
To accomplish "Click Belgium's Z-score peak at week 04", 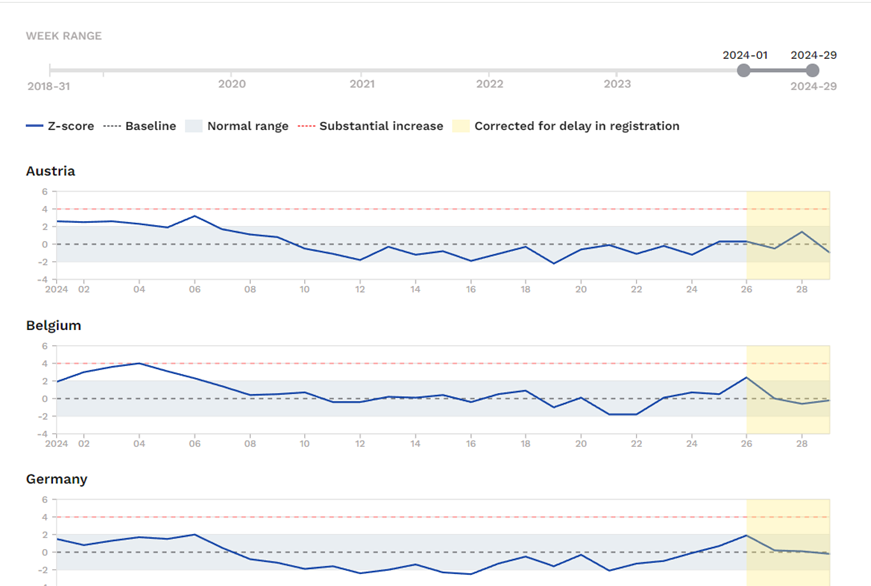I will click(x=139, y=363).
